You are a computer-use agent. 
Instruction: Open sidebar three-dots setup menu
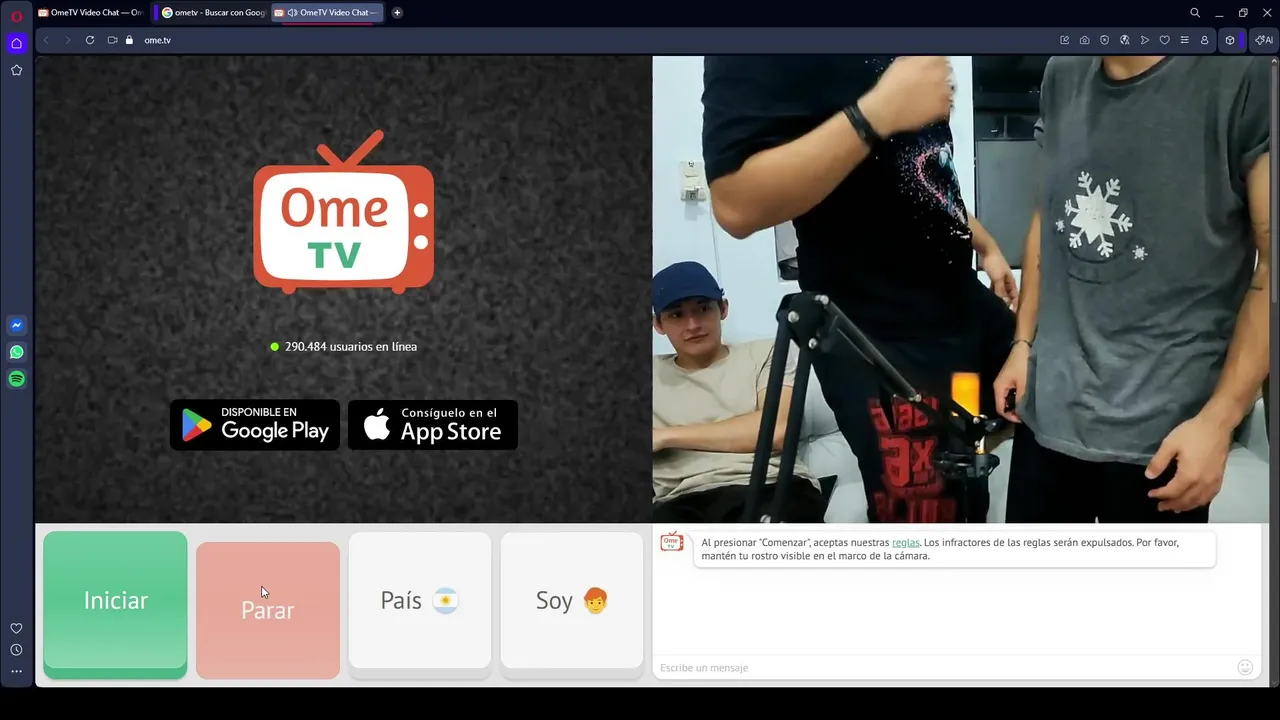16,672
